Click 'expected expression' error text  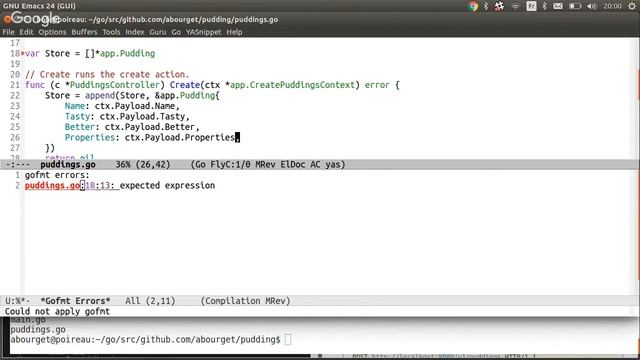tap(167, 185)
